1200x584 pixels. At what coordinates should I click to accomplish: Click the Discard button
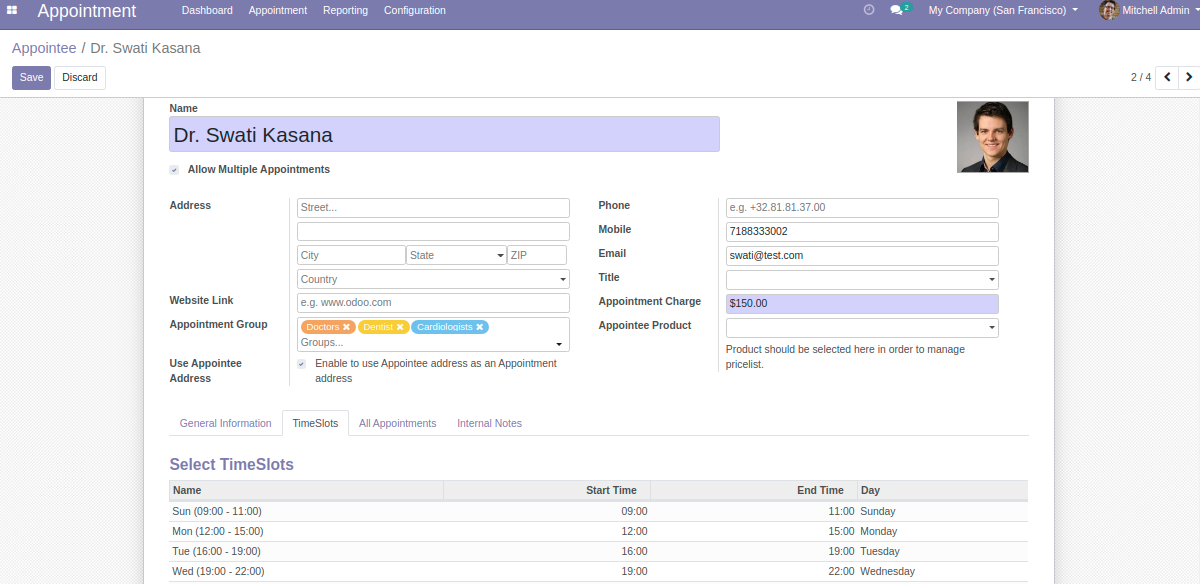(80, 77)
